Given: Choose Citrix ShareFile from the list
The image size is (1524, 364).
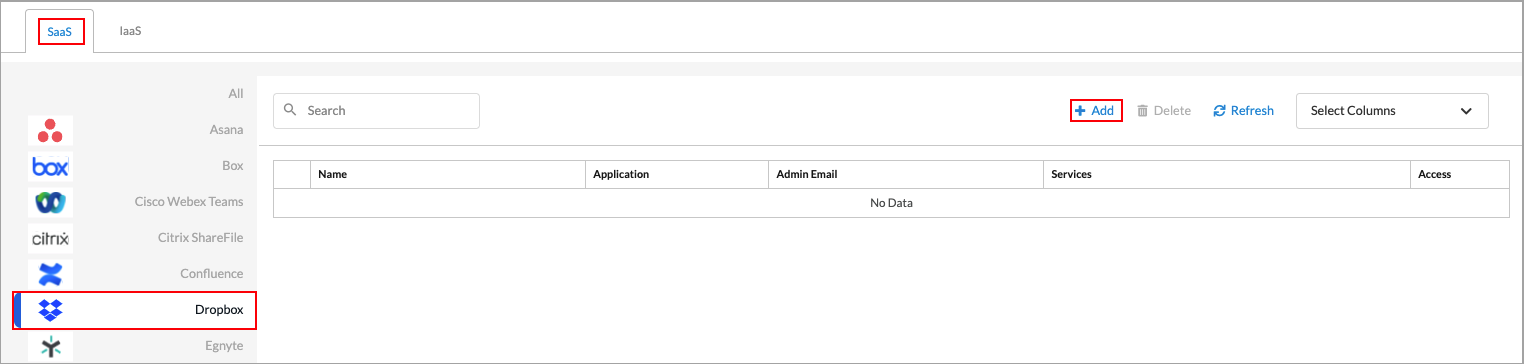Looking at the screenshot, I should click(x=200, y=238).
